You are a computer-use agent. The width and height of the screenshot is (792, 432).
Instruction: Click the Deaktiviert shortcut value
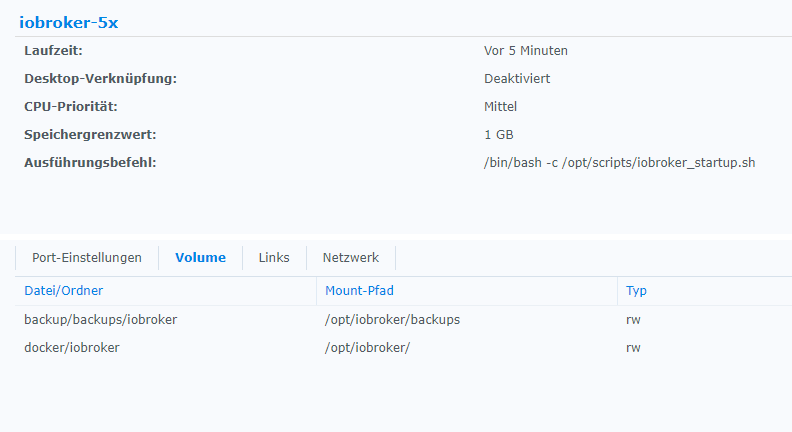[x=517, y=79]
